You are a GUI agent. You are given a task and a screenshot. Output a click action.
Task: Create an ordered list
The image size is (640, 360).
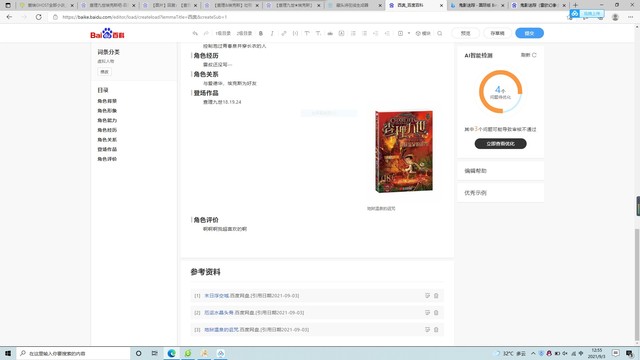coord(353,33)
